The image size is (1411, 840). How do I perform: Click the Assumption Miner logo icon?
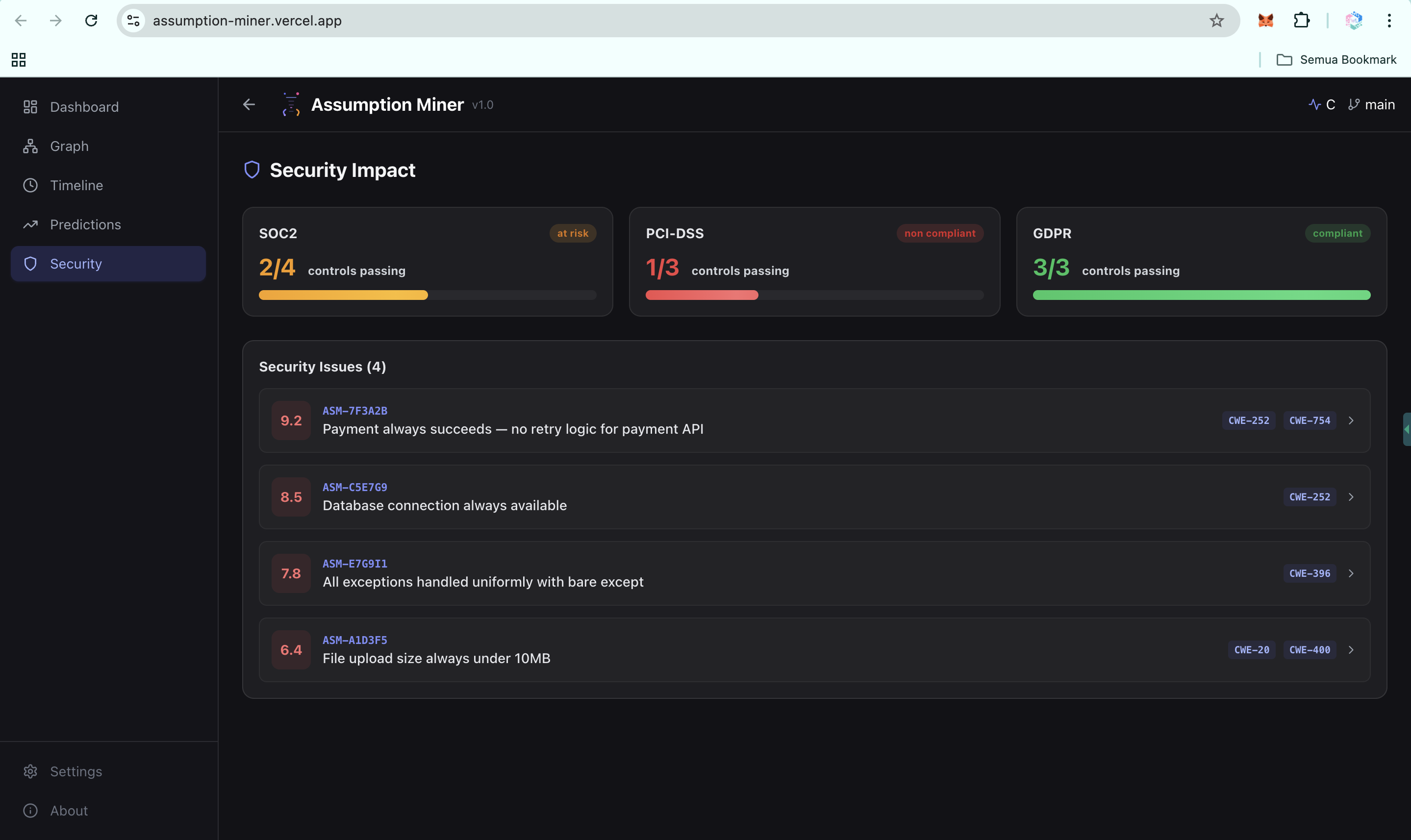291,105
